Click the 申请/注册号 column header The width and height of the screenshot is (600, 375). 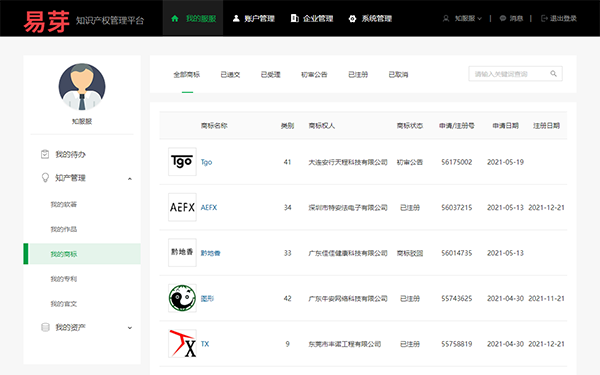(457, 126)
